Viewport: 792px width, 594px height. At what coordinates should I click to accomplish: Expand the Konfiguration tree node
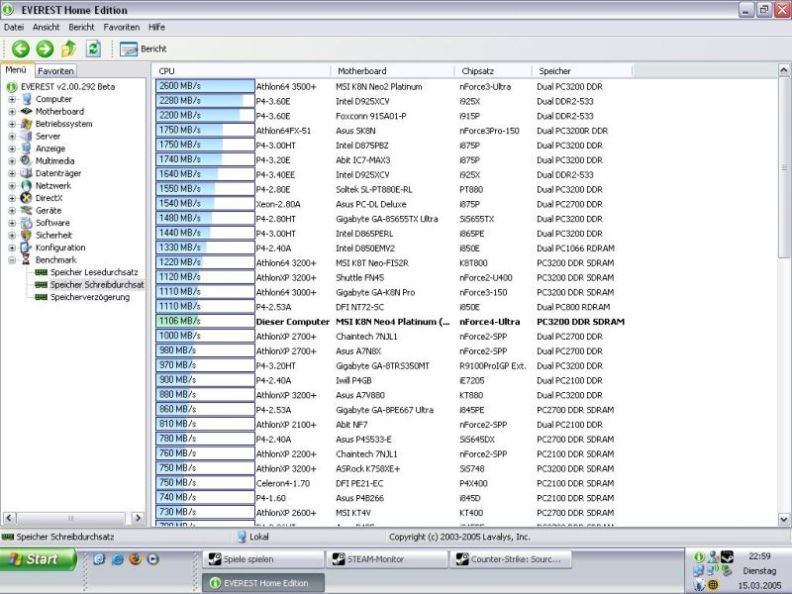click(x=12, y=248)
